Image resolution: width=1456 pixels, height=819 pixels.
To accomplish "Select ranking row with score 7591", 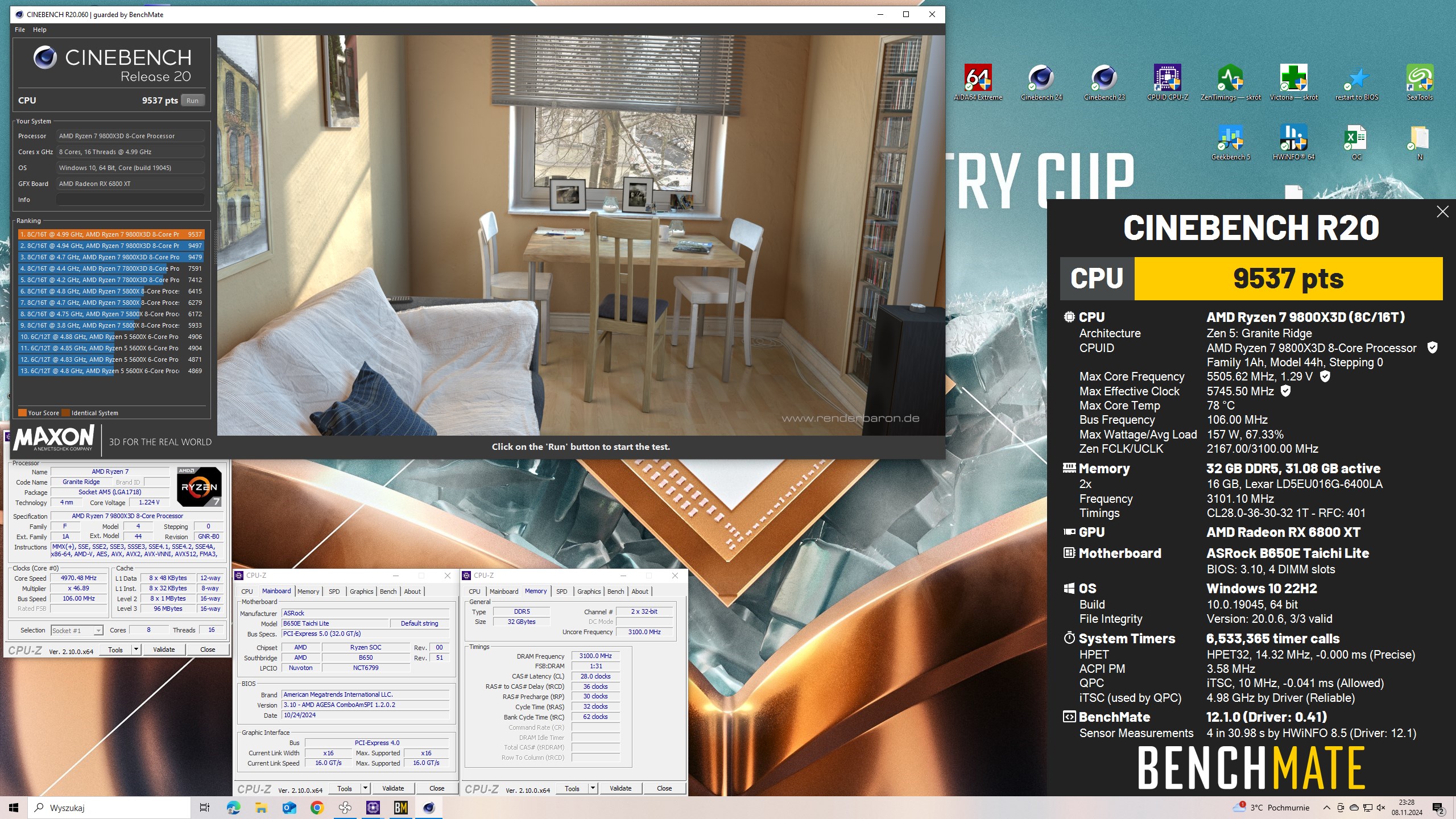I will coord(111,268).
